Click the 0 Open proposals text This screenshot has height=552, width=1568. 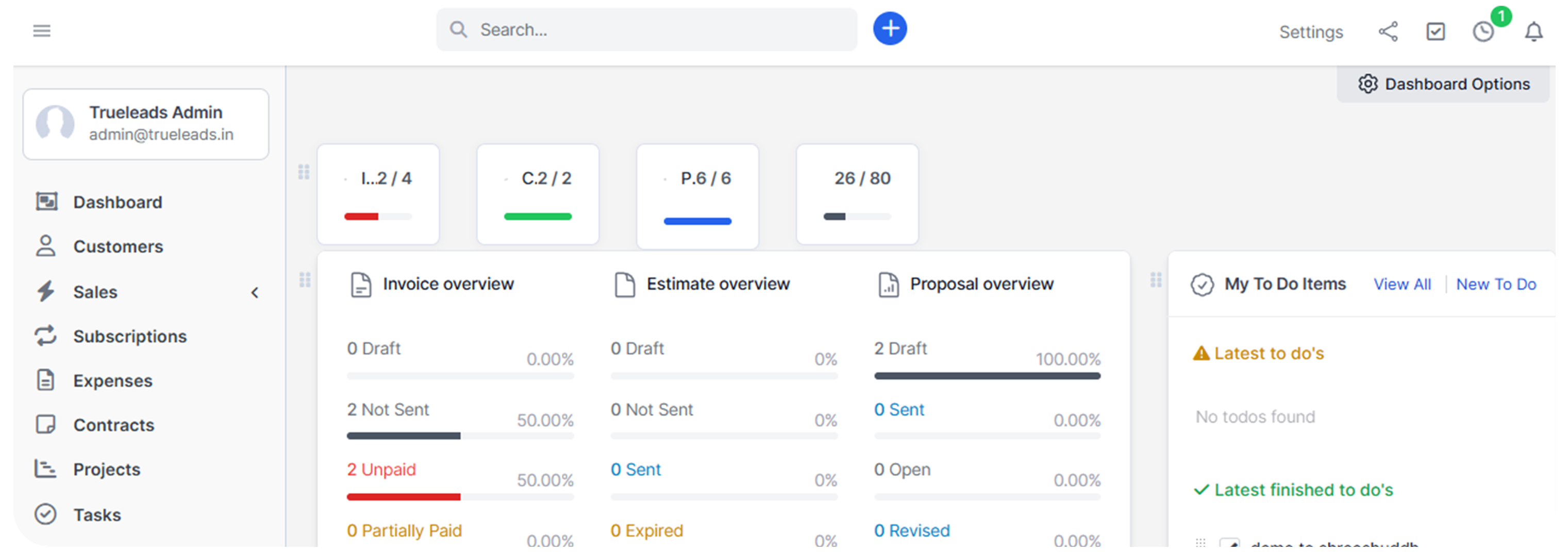coord(902,470)
